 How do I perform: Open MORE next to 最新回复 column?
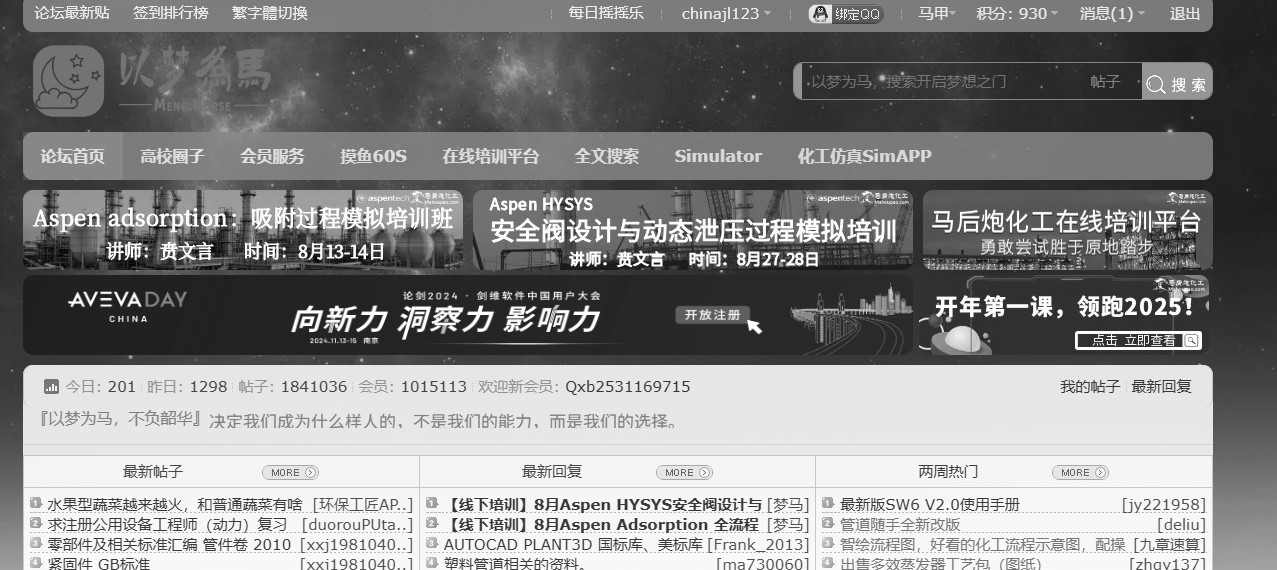[x=684, y=472]
